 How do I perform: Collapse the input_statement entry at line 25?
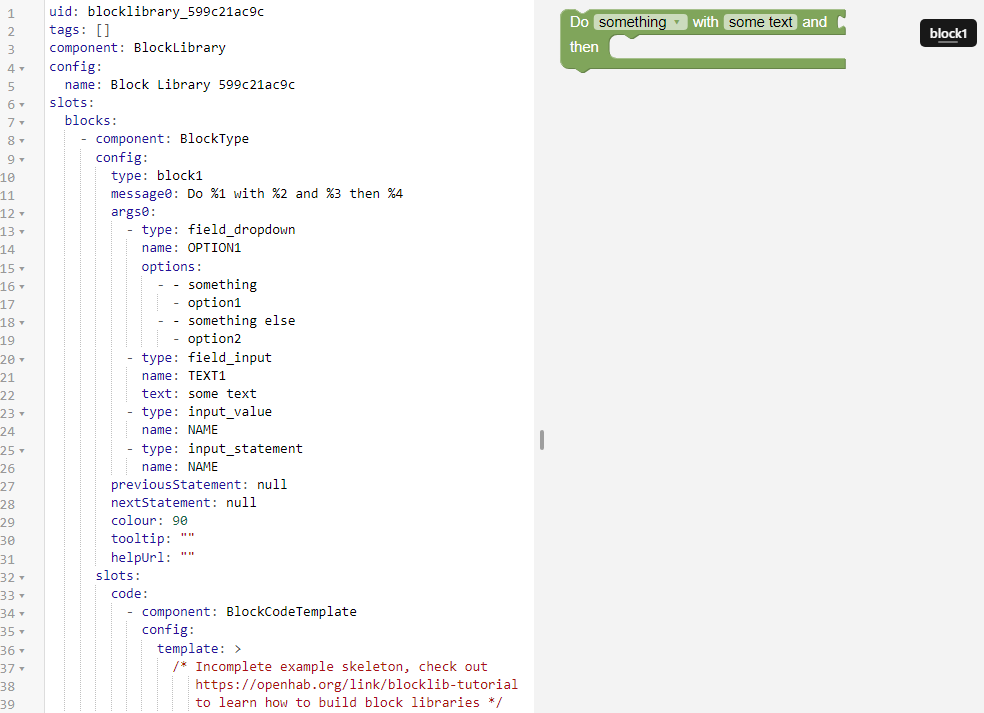point(22,449)
